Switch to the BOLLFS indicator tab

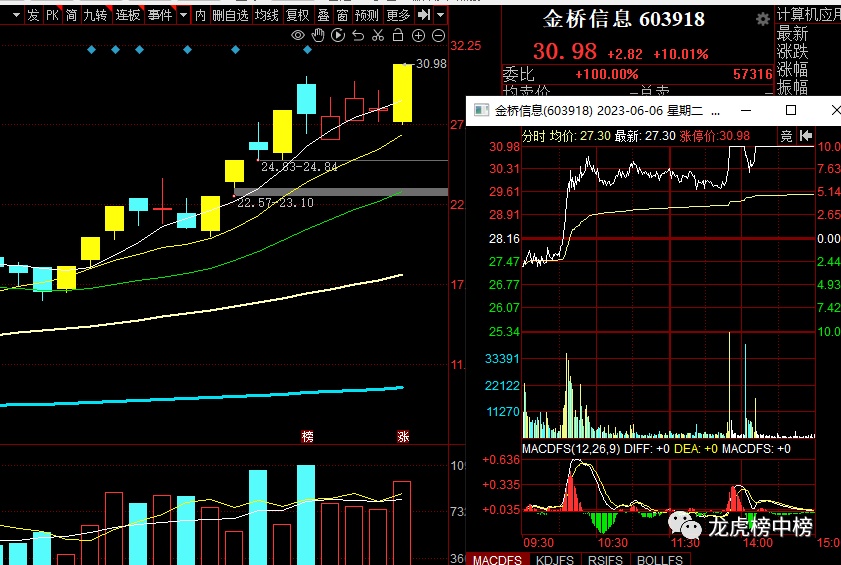[x=659, y=559]
